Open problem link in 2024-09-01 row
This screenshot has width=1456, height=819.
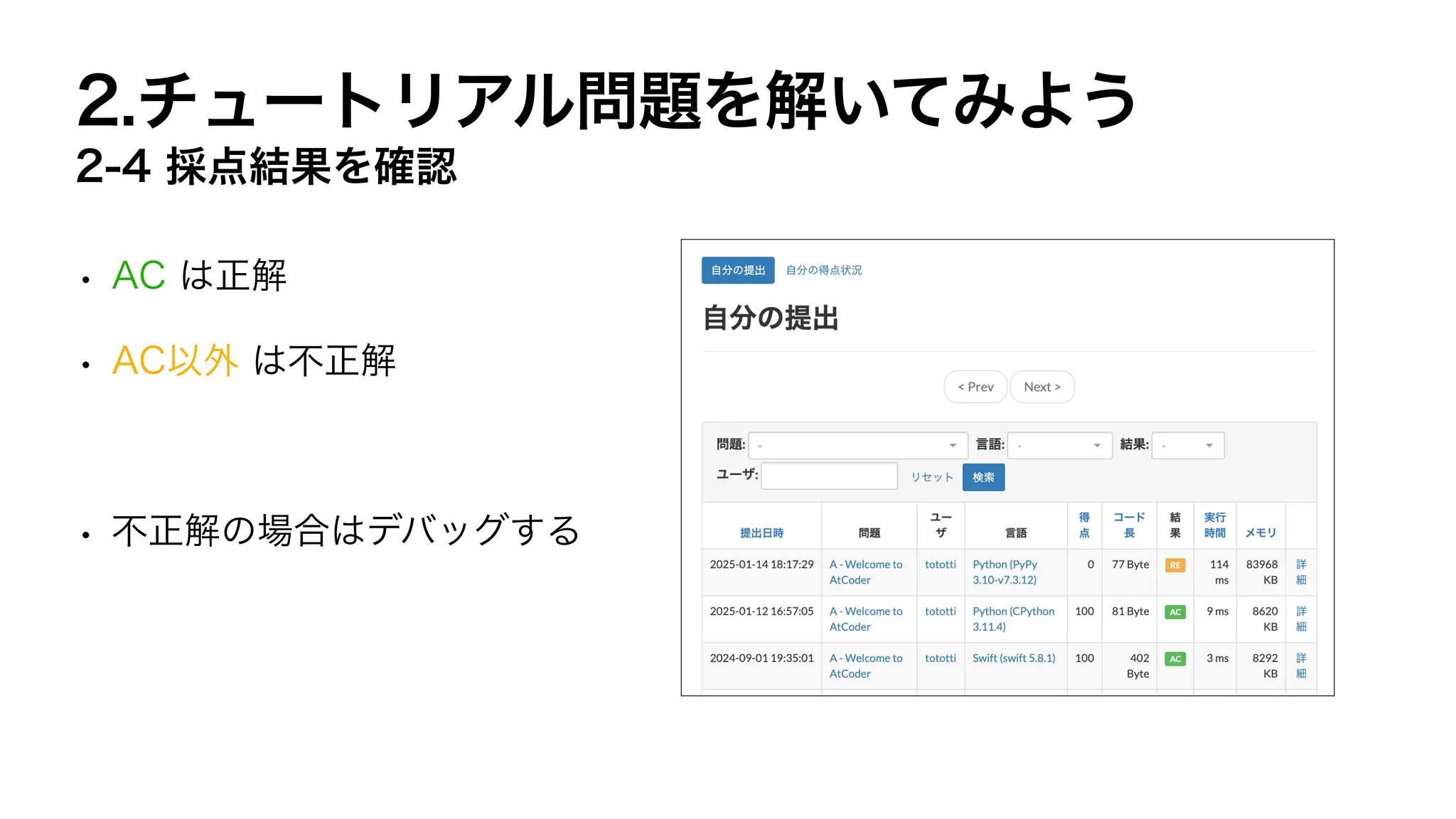pos(866,665)
